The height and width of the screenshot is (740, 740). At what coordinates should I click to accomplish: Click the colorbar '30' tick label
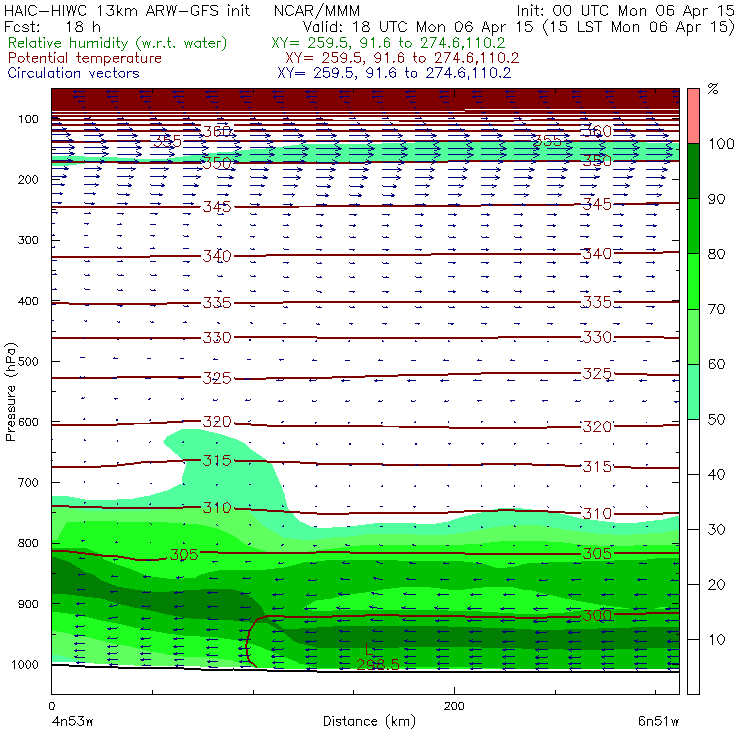point(716,530)
